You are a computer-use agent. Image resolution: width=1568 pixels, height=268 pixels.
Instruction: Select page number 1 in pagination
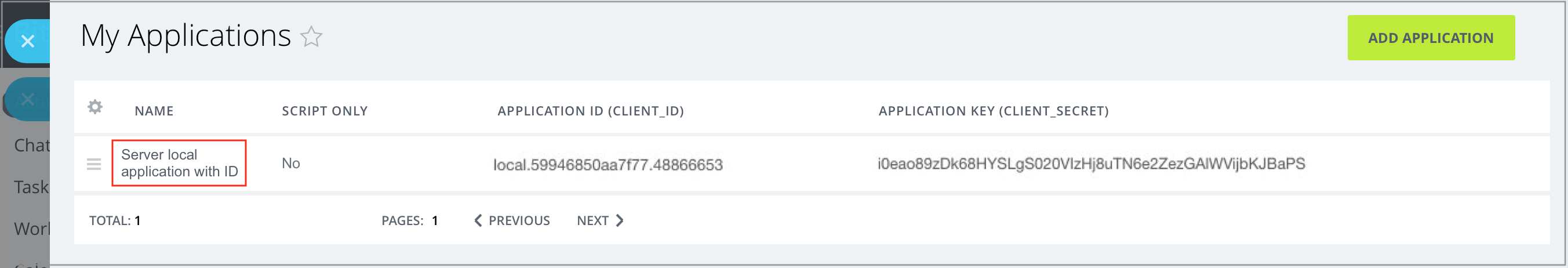point(435,220)
